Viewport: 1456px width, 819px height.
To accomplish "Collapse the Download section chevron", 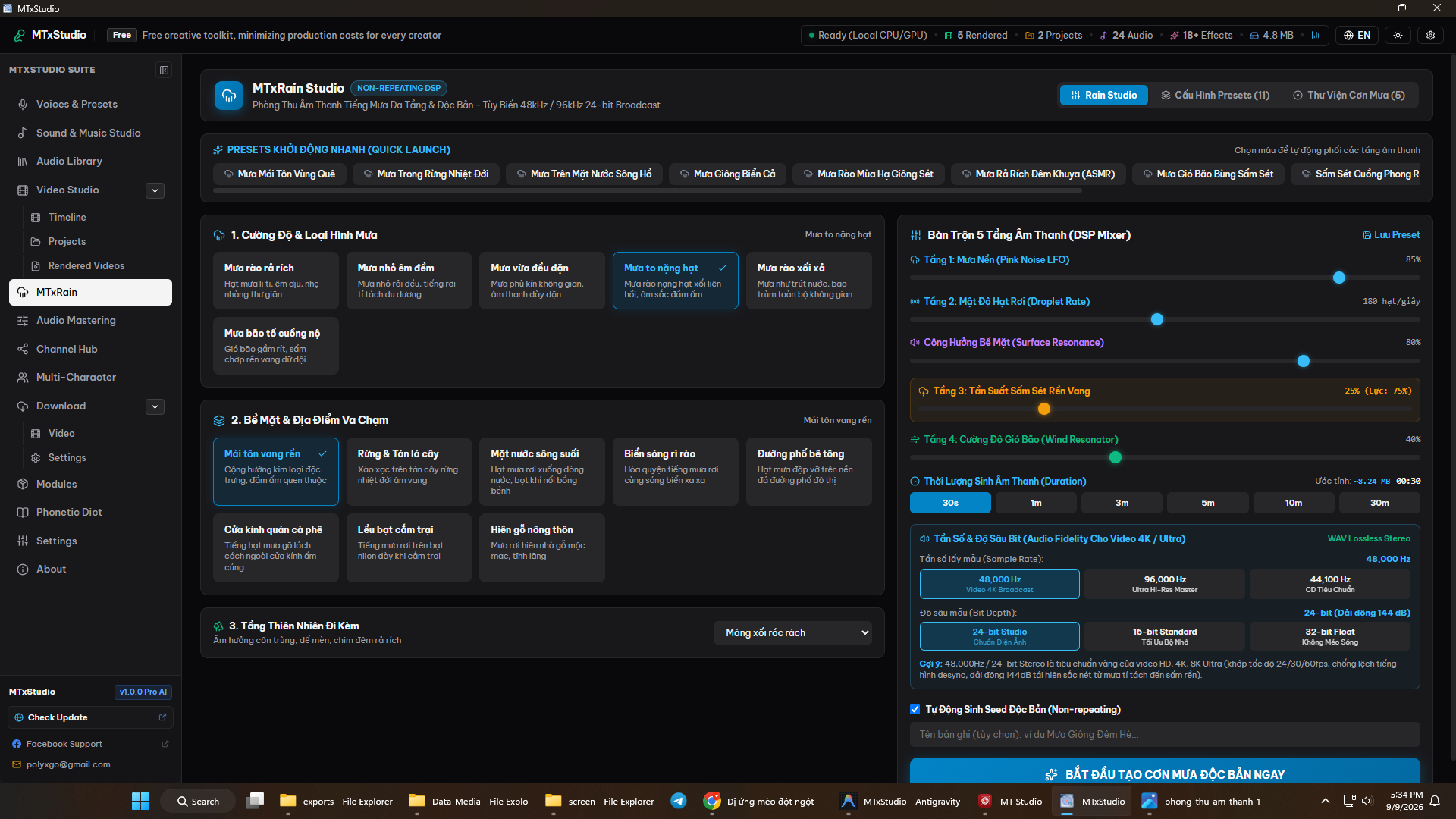I will 155,406.
